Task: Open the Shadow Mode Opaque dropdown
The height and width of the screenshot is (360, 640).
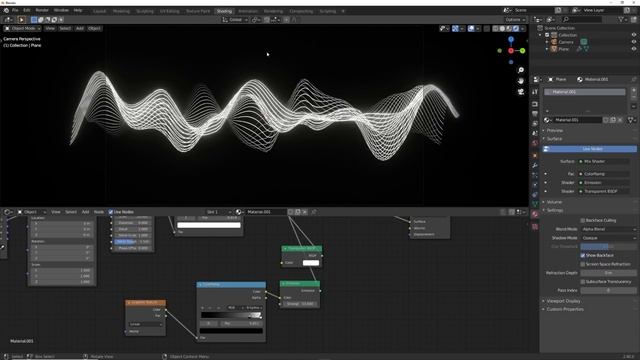Action: pos(608,238)
